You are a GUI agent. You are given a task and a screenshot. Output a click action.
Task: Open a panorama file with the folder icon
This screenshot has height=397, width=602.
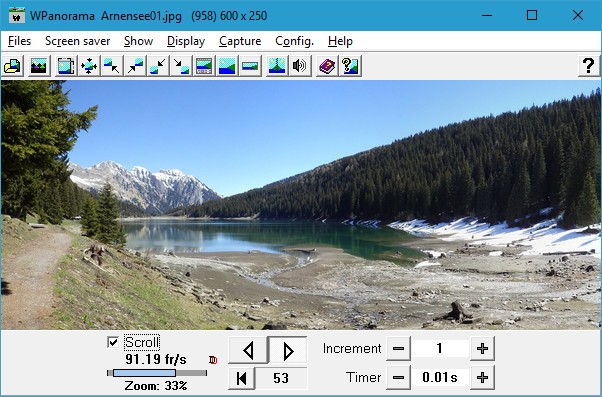pos(13,66)
